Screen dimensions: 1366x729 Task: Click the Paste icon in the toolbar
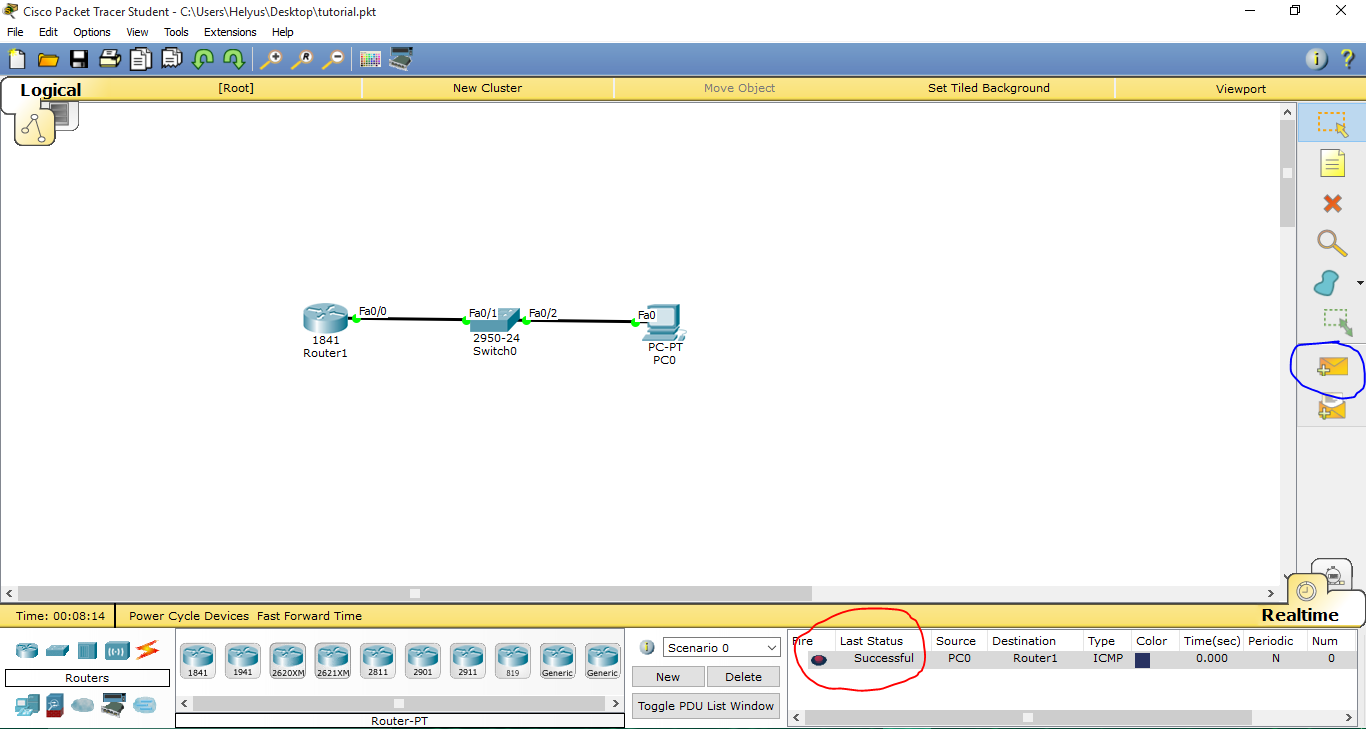(x=171, y=59)
